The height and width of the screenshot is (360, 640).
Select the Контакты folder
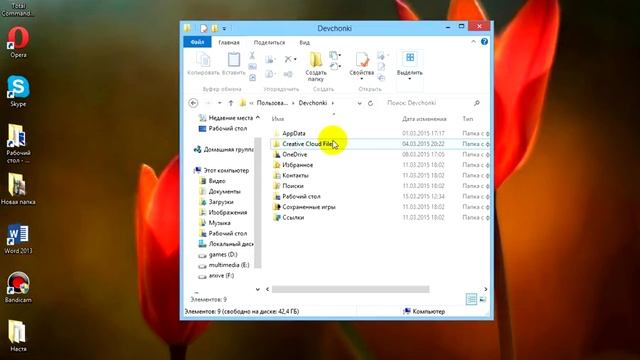[295, 176]
